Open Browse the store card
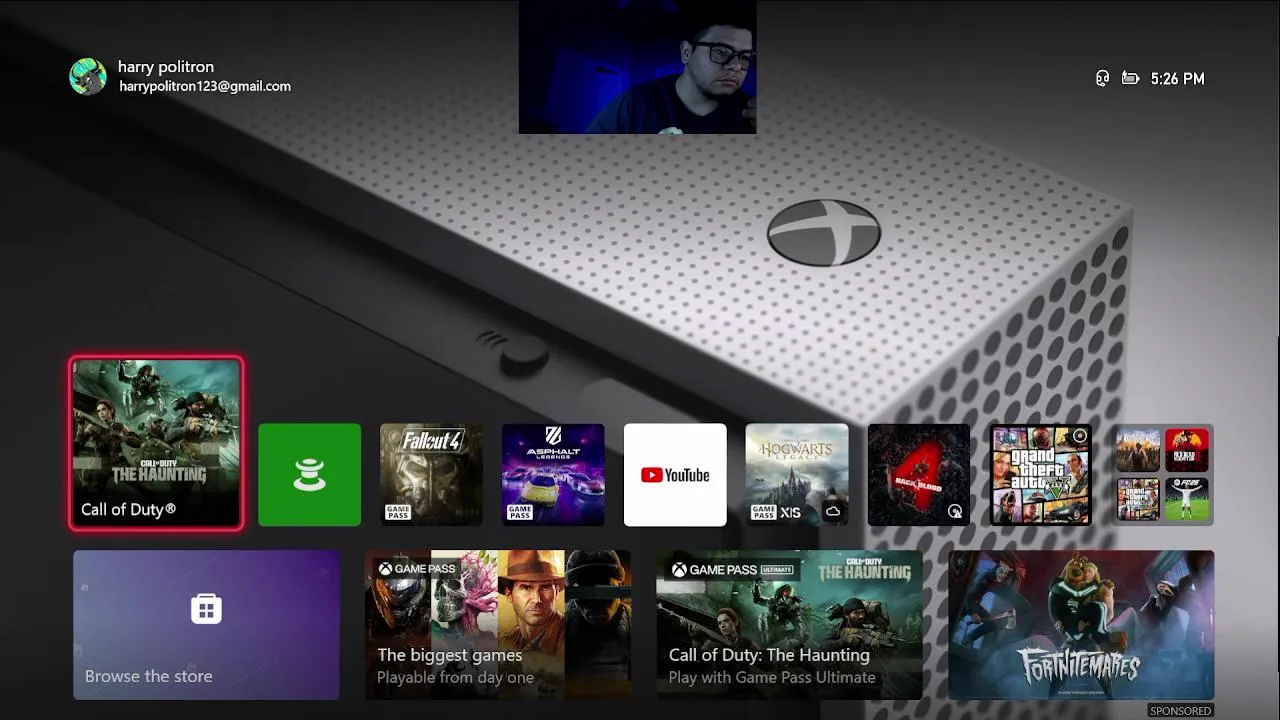Image resolution: width=1280 pixels, height=720 pixels. (206, 625)
